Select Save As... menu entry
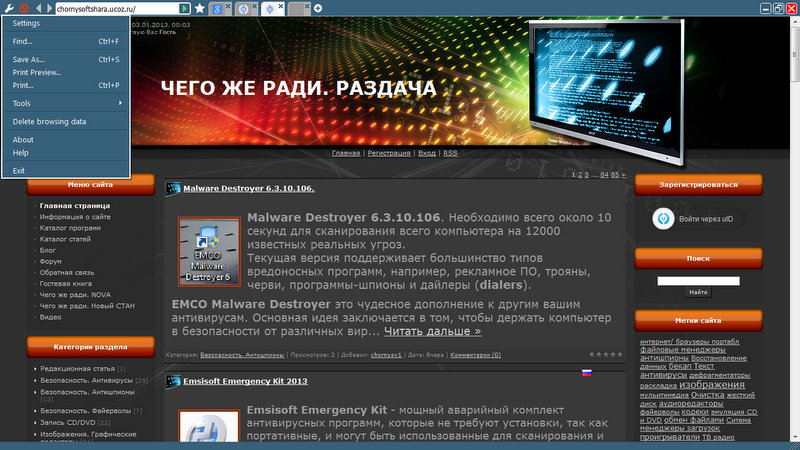Screen dimensions: 800x450 click(66, 59)
